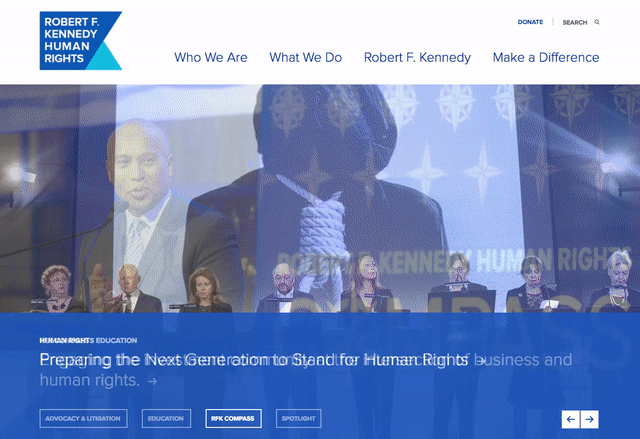The height and width of the screenshot is (439, 640).
Task: Switch to the Spotlight slide button
Action: pos(298,419)
